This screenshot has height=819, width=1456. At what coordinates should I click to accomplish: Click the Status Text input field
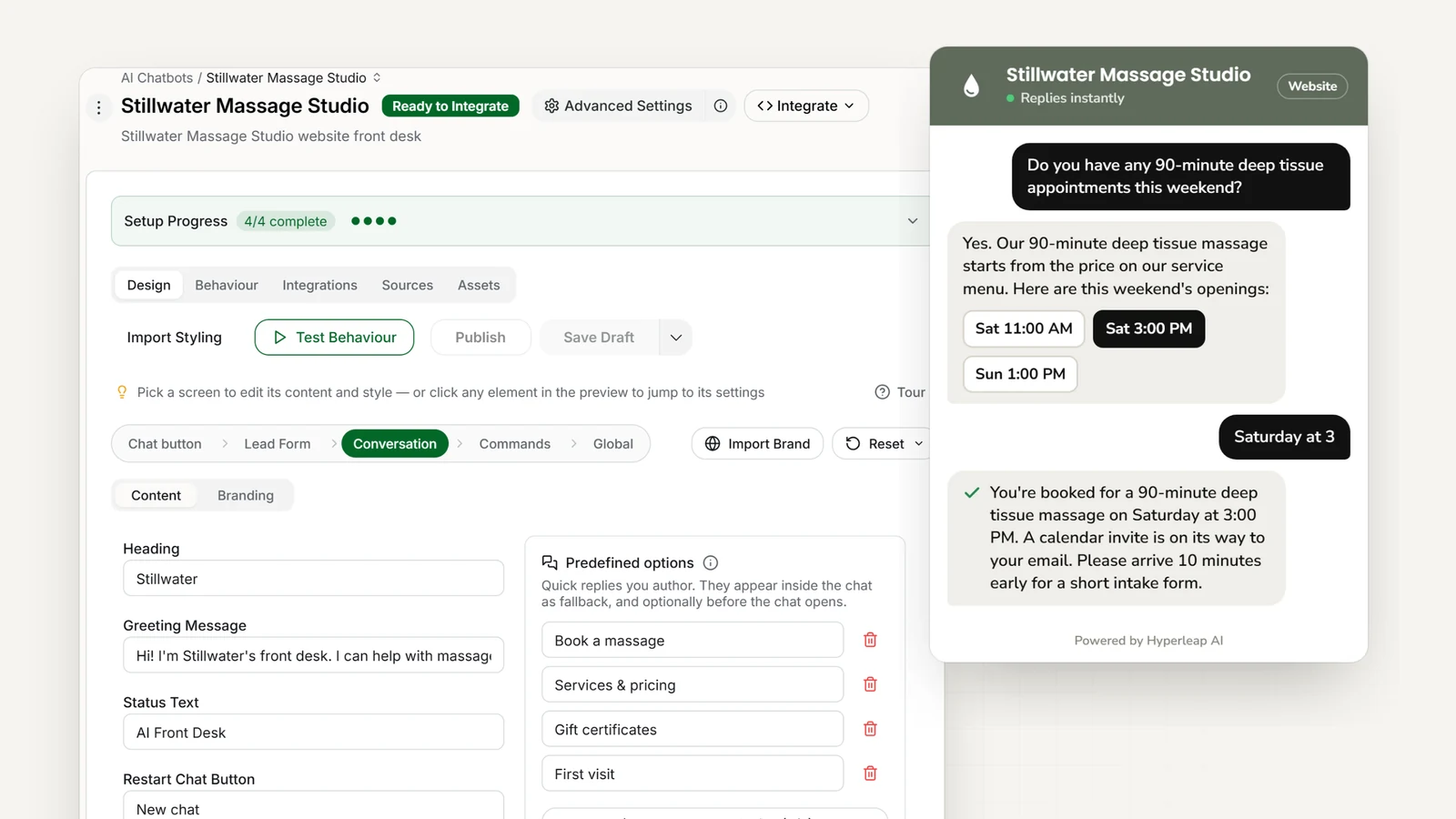click(313, 733)
